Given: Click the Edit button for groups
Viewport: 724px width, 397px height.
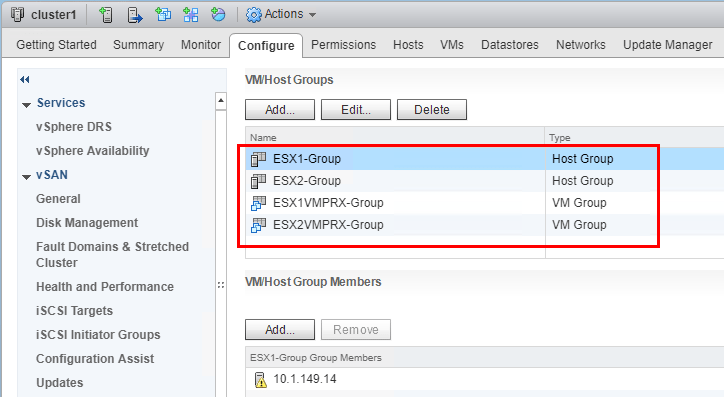Looking at the screenshot, I should coord(356,109).
